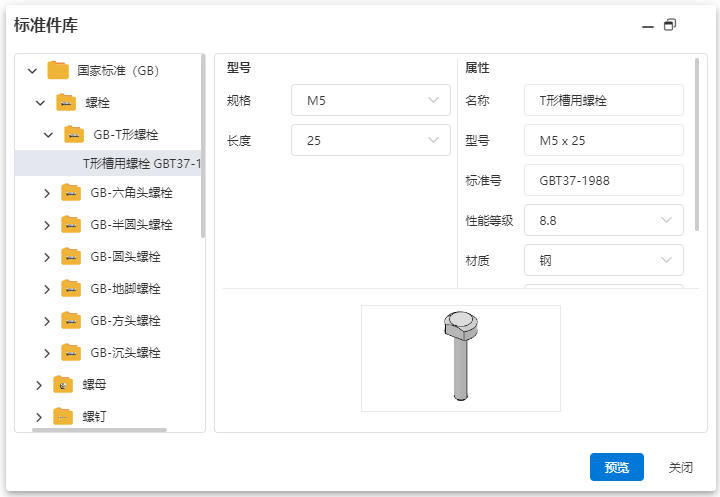The width and height of the screenshot is (720, 497).
Task: Click the 性能等级 label
Action: click(489, 220)
